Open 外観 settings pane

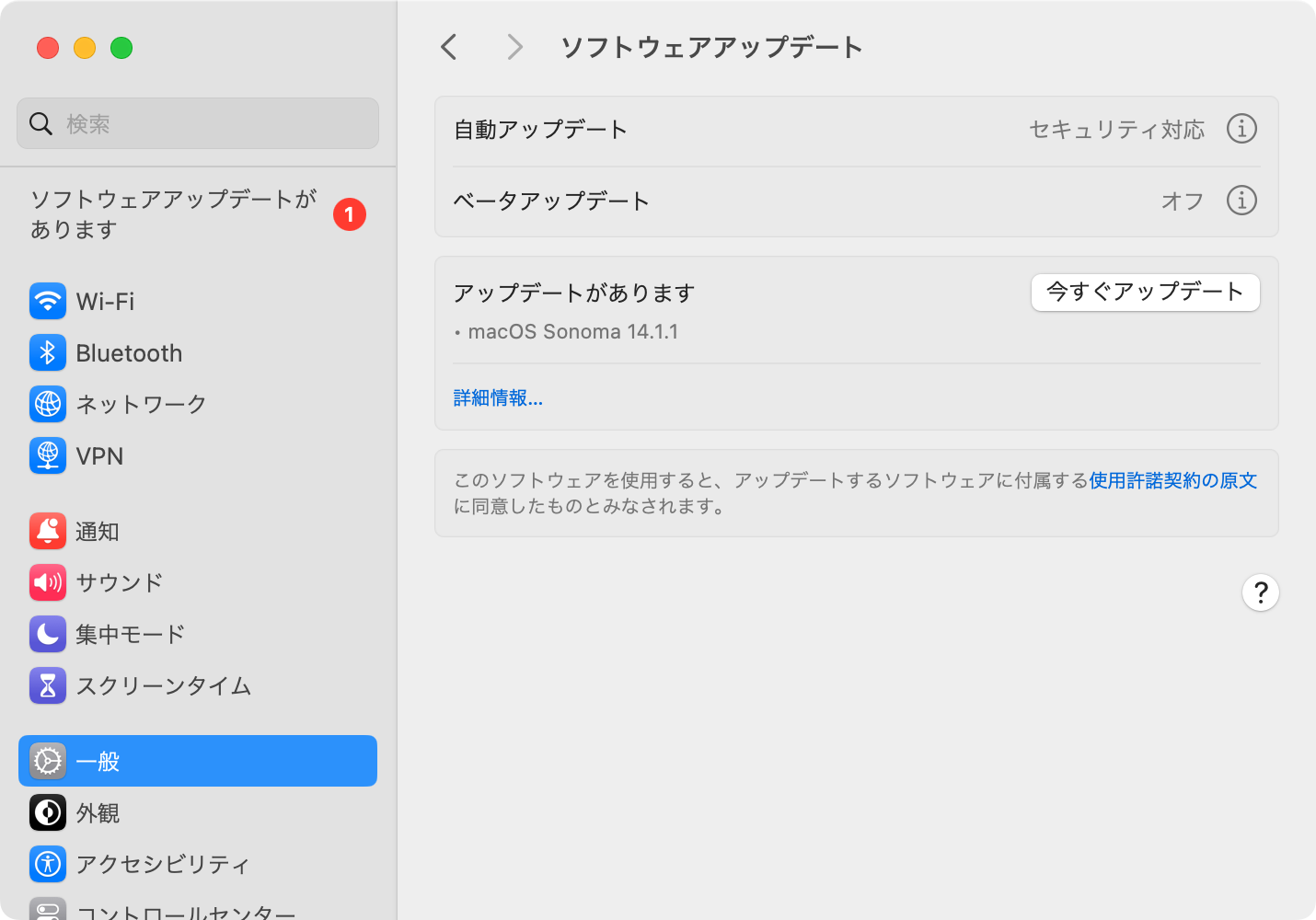tap(98, 813)
